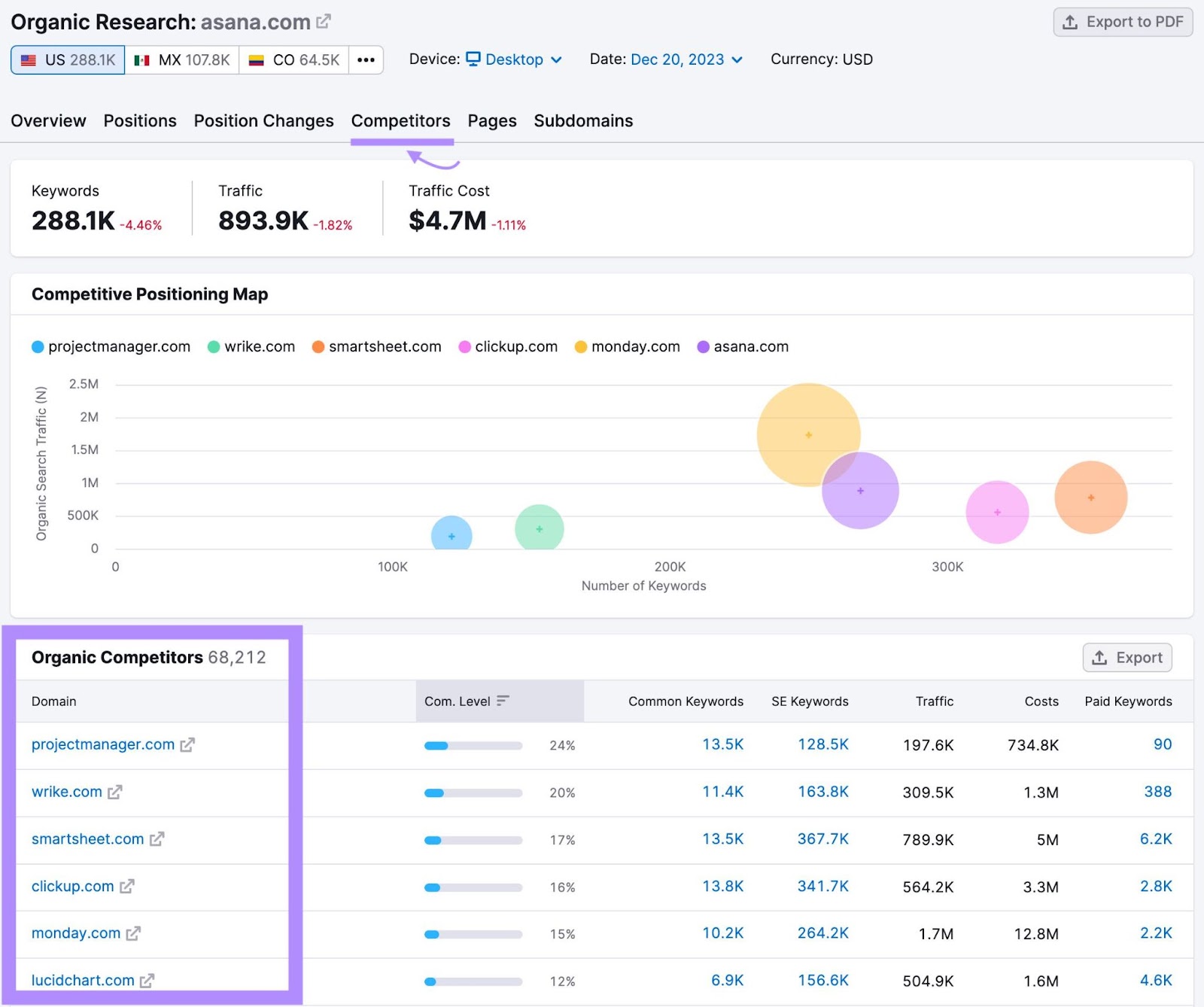The height and width of the screenshot is (1007, 1204).
Task: Click the blue legend dot for projectmanager.com
Action: (36, 346)
